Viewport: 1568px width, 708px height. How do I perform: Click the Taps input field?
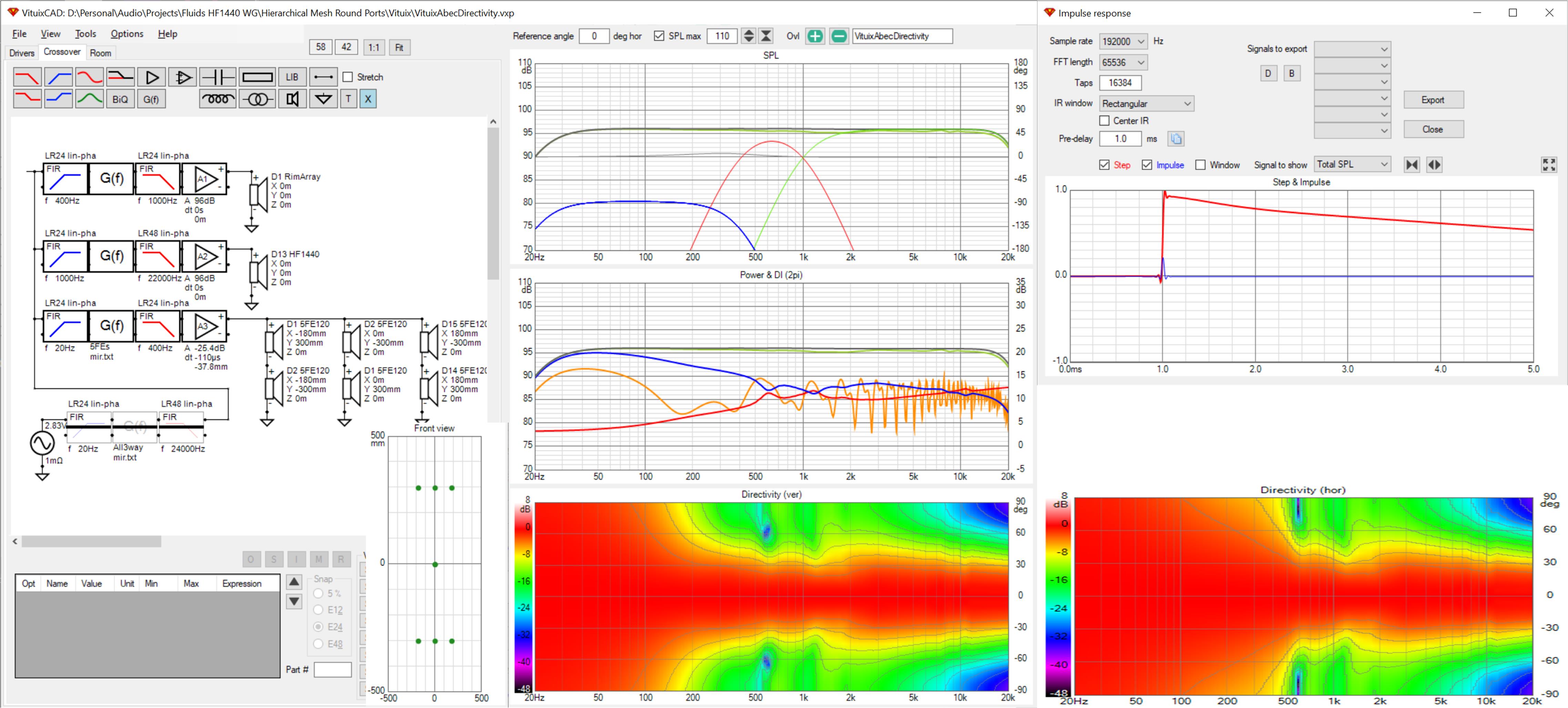[1120, 83]
